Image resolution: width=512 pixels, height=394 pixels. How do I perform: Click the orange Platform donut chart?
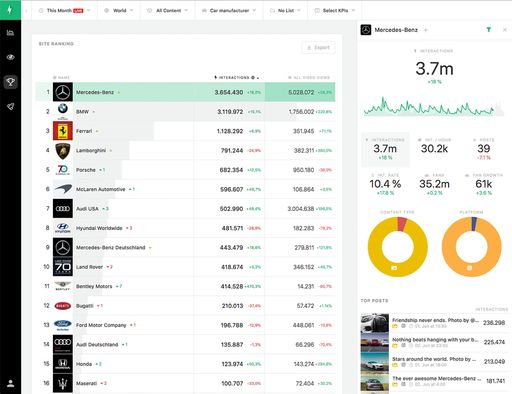tap(471, 246)
